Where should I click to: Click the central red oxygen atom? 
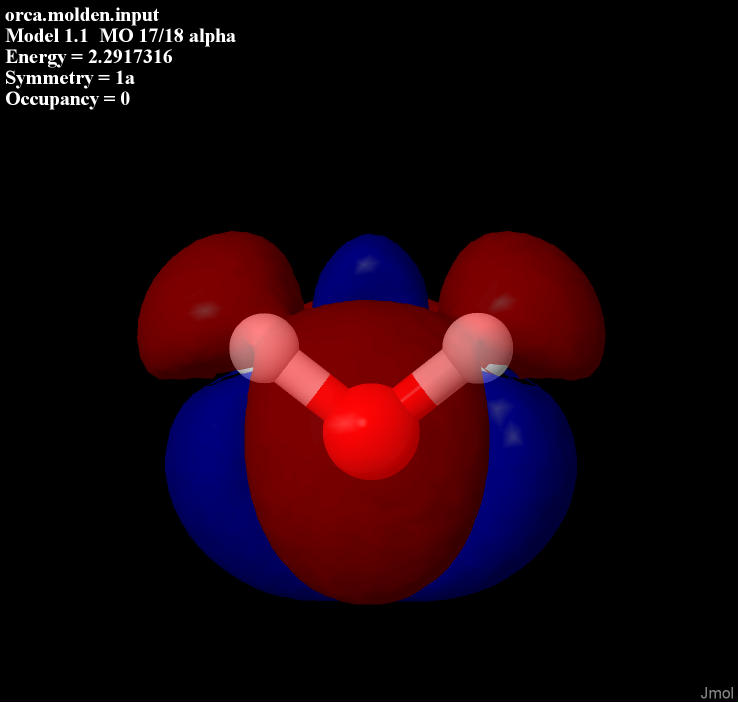pos(371,431)
